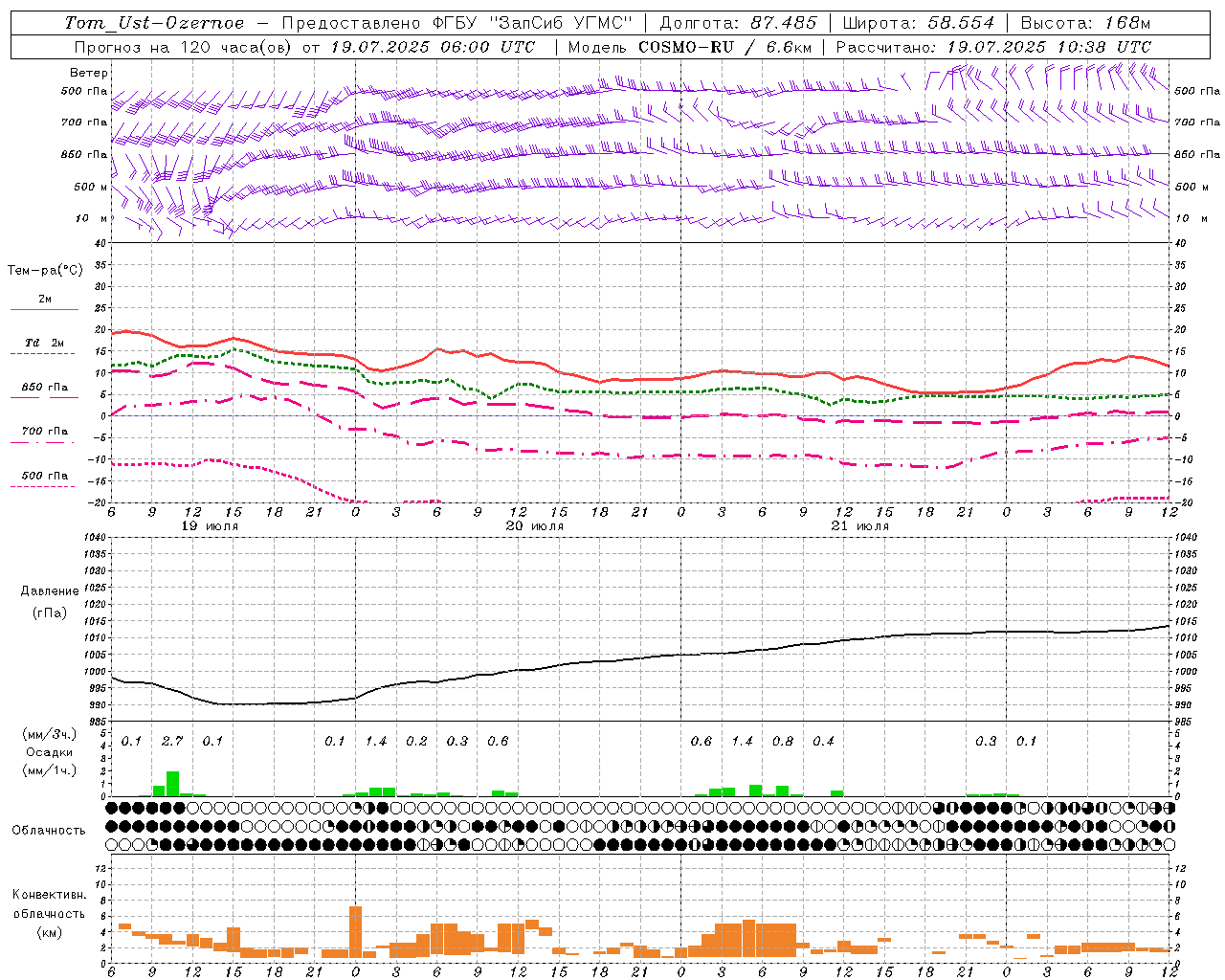The image size is (1225, 980).
Task: Click the 'Прогноз на 120 часа(ов)' forecast text
Action: pyautogui.click(x=184, y=47)
